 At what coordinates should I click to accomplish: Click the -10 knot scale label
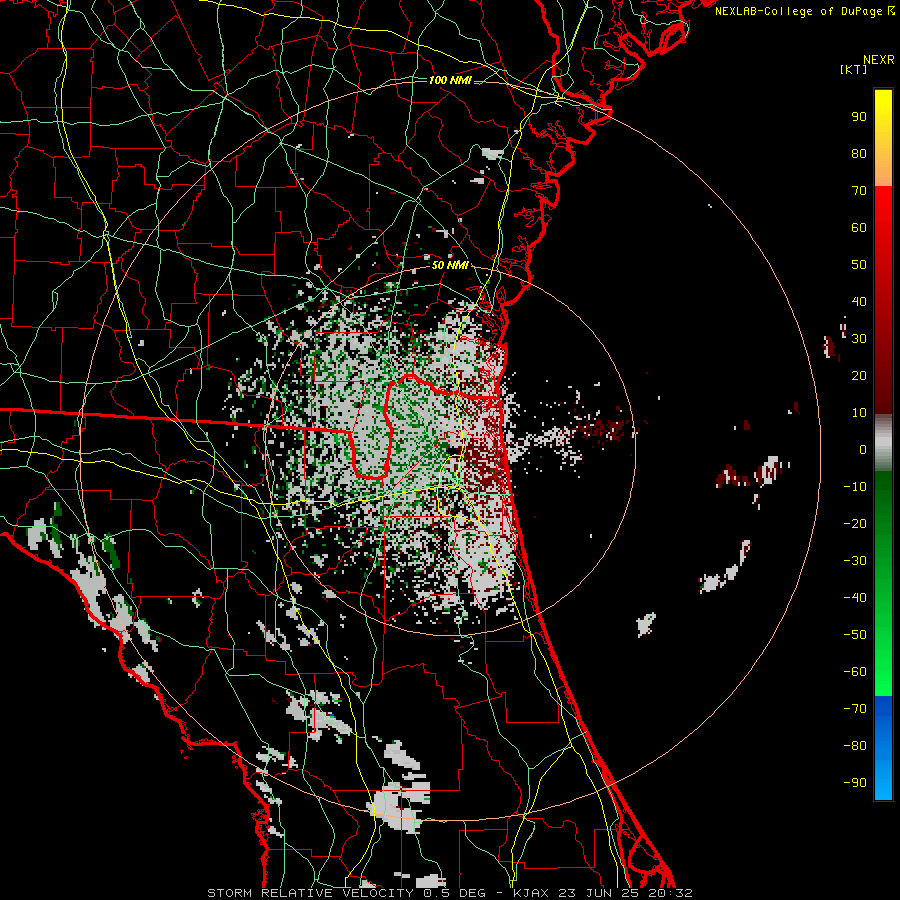coord(855,487)
